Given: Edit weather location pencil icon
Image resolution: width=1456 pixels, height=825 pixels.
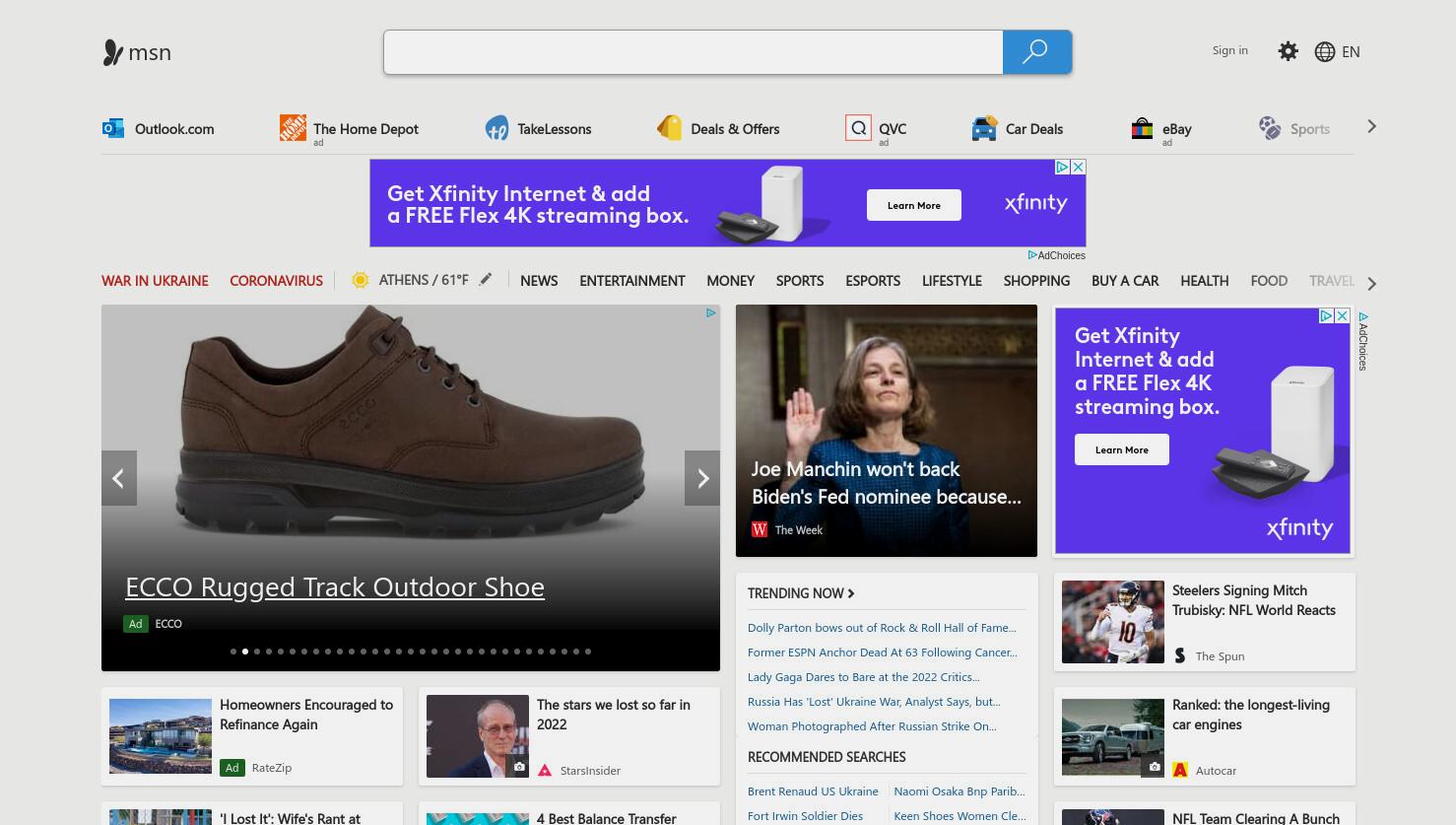Looking at the screenshot, I should tap(486, 280).
